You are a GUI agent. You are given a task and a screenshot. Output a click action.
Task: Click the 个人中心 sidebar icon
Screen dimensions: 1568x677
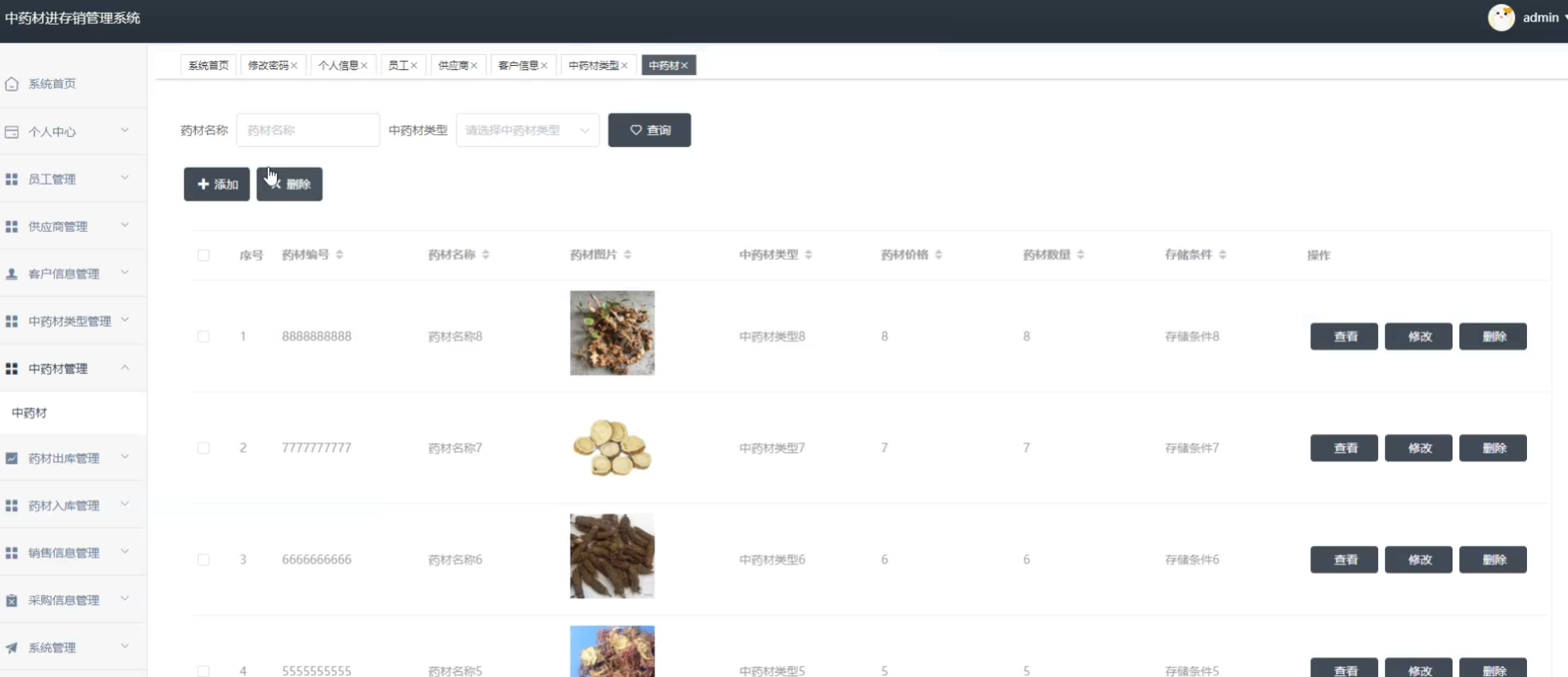(x=11, y=132)
